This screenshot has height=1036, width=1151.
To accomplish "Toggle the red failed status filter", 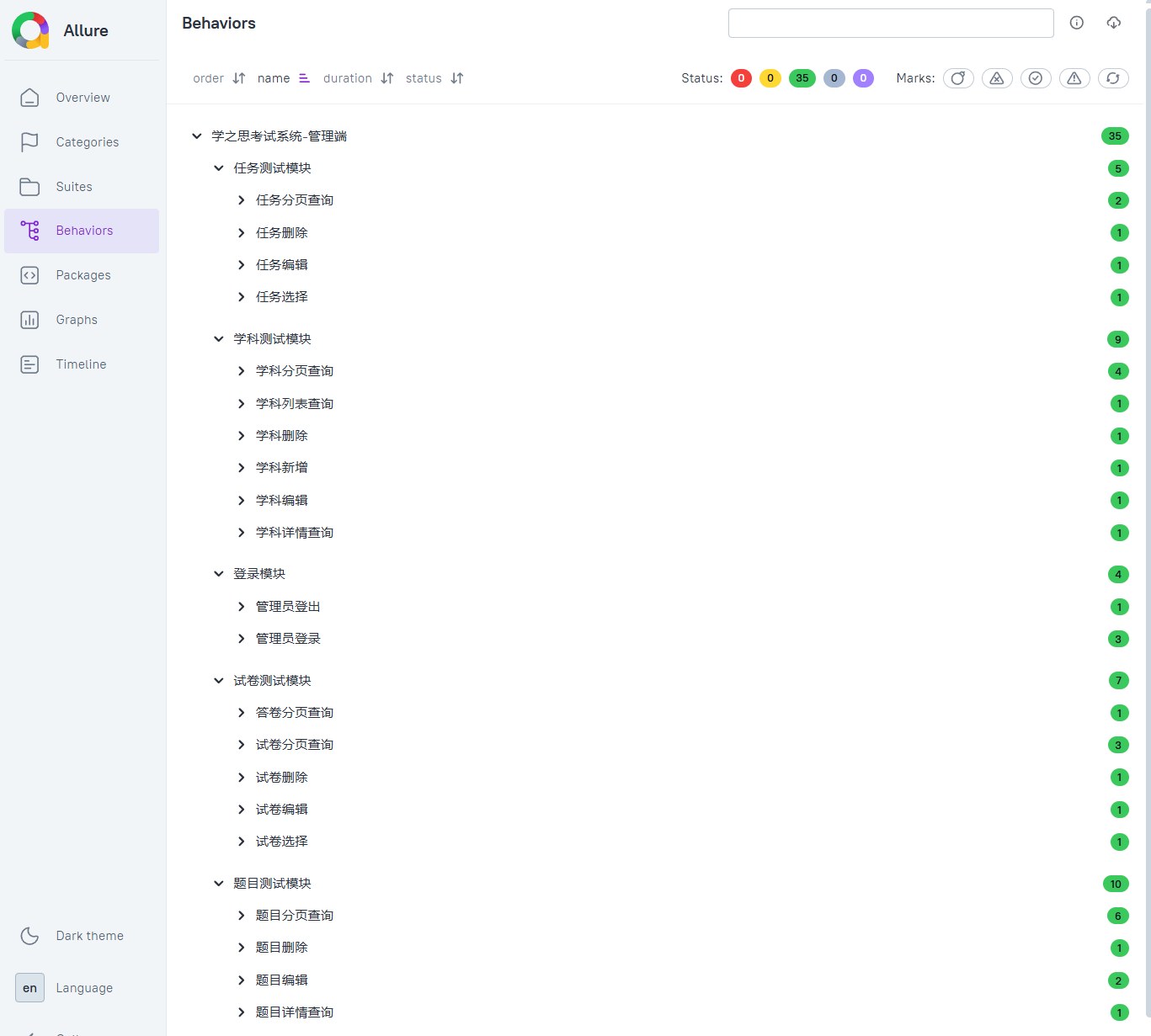I will pos(741,78).
